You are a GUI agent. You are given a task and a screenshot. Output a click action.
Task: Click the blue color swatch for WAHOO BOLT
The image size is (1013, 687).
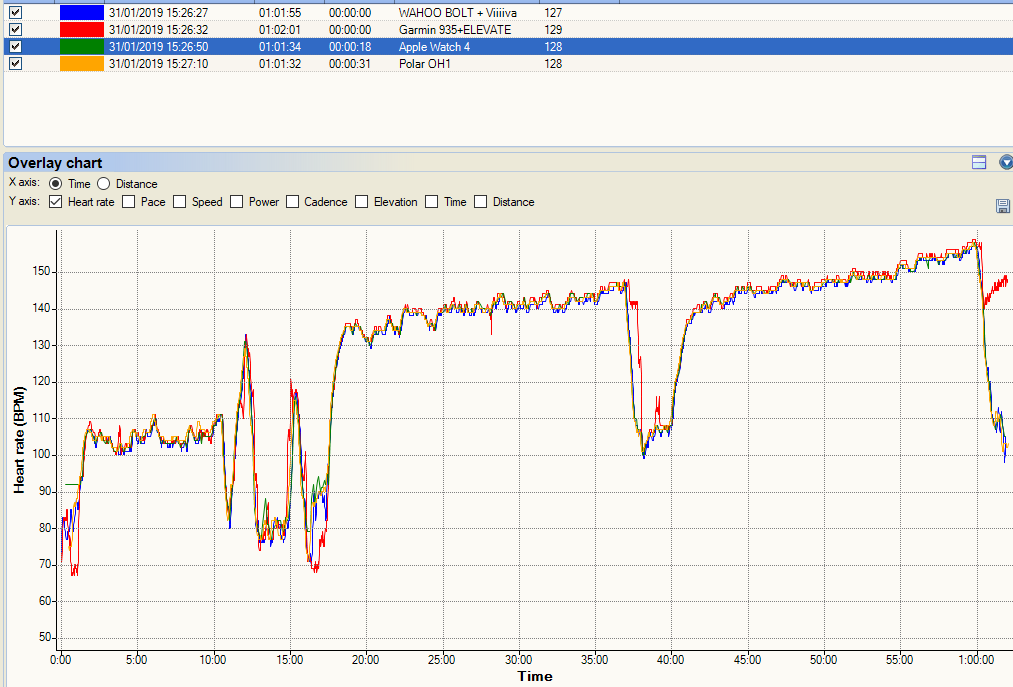[82, 13]
